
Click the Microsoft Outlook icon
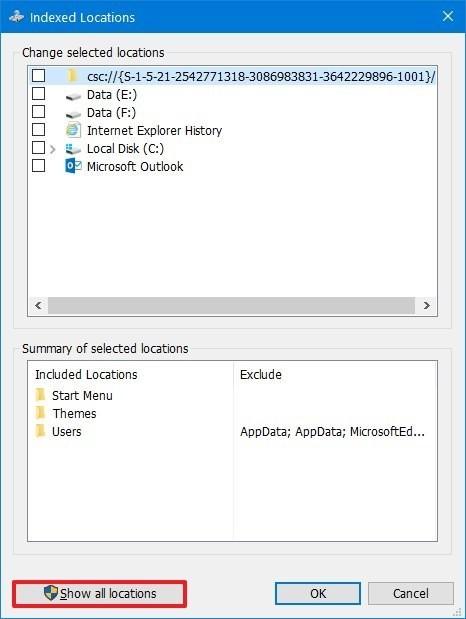click(x=73, y=166)
